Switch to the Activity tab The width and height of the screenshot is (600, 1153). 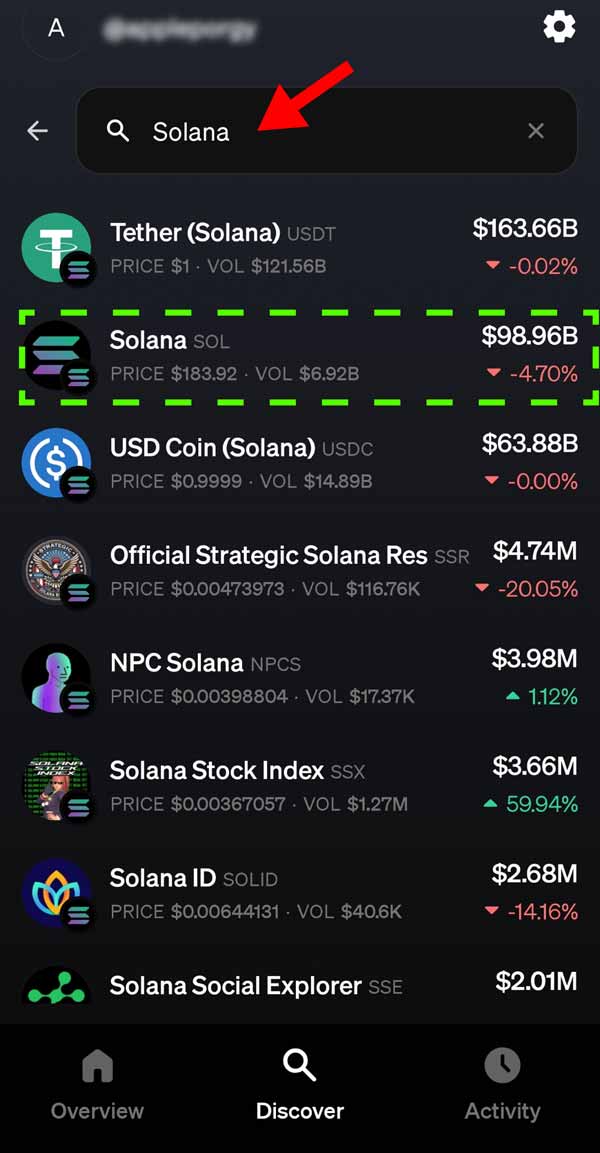coord(502,1085)
